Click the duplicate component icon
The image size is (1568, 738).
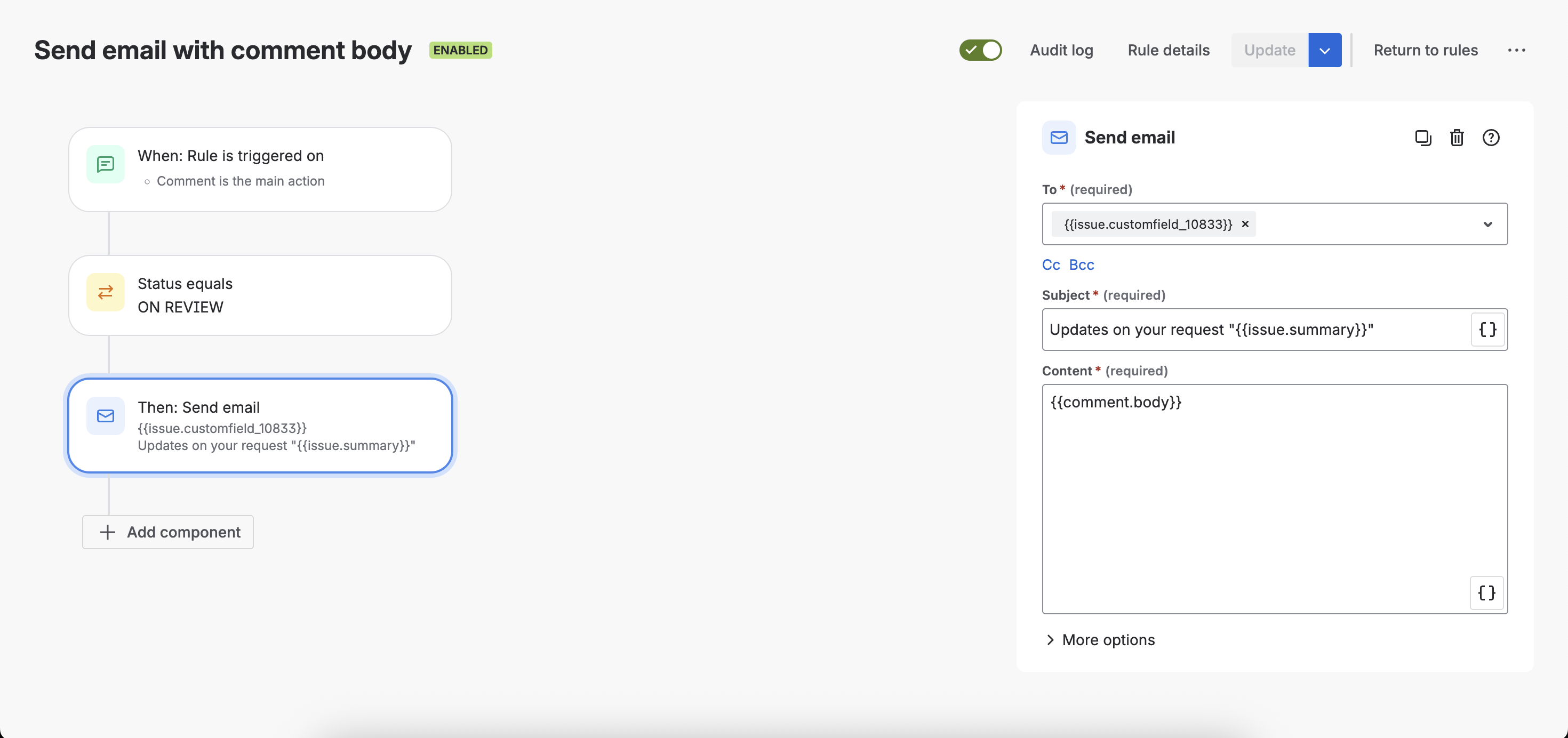click(1422, 138)
